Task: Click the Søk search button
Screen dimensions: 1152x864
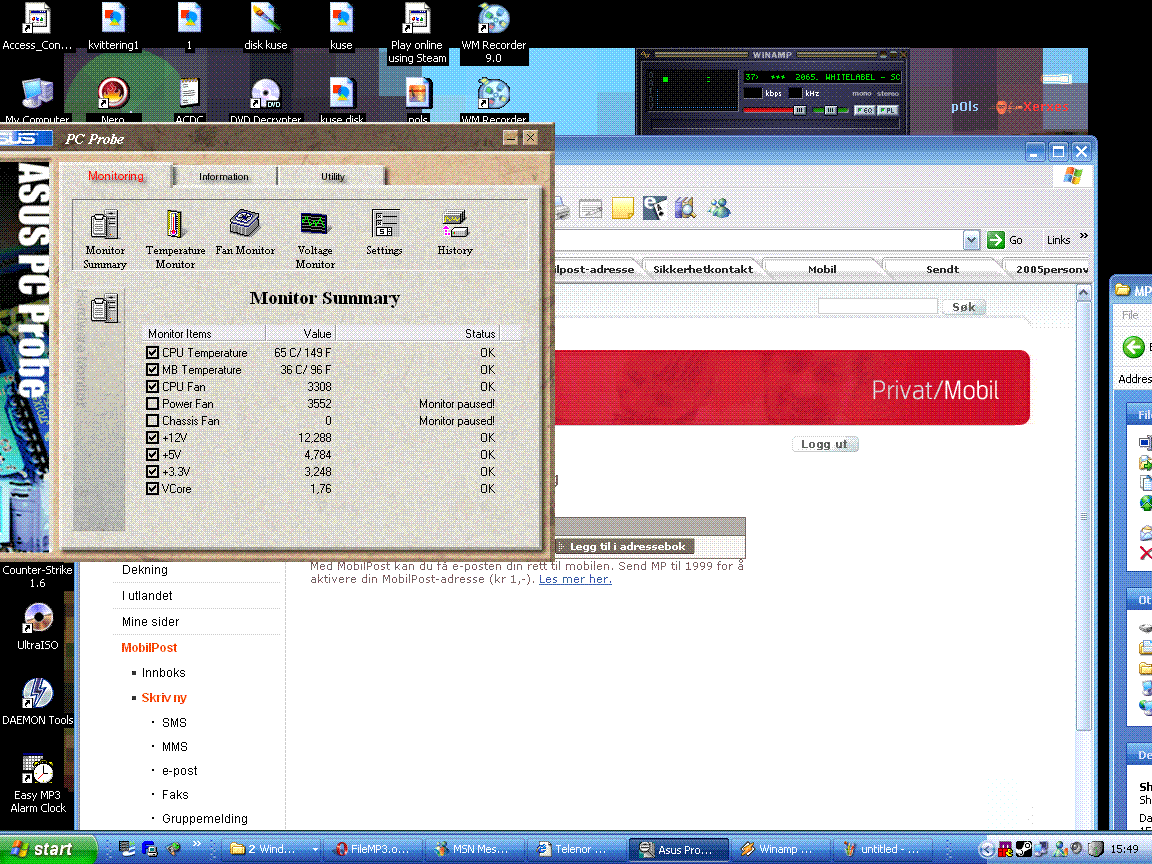Action: tap(964, 307)
